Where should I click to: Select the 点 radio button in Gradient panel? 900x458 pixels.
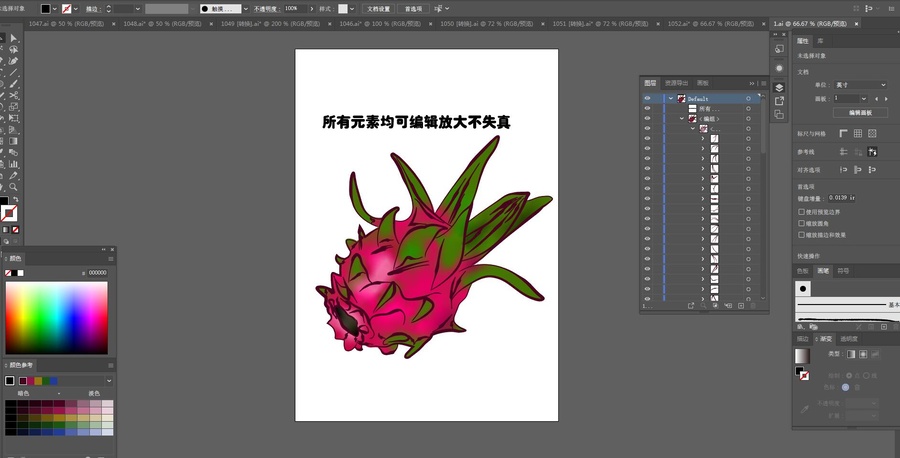tap(849, 375)
